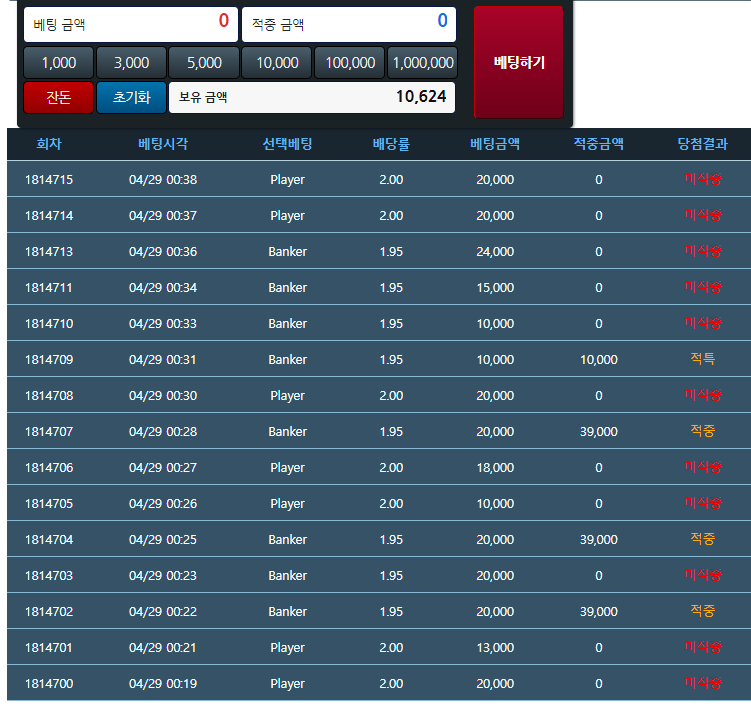This screenshot has width=751, height=706.
Task: Click the 회차 column header
Action: click(x=49, y=144)
